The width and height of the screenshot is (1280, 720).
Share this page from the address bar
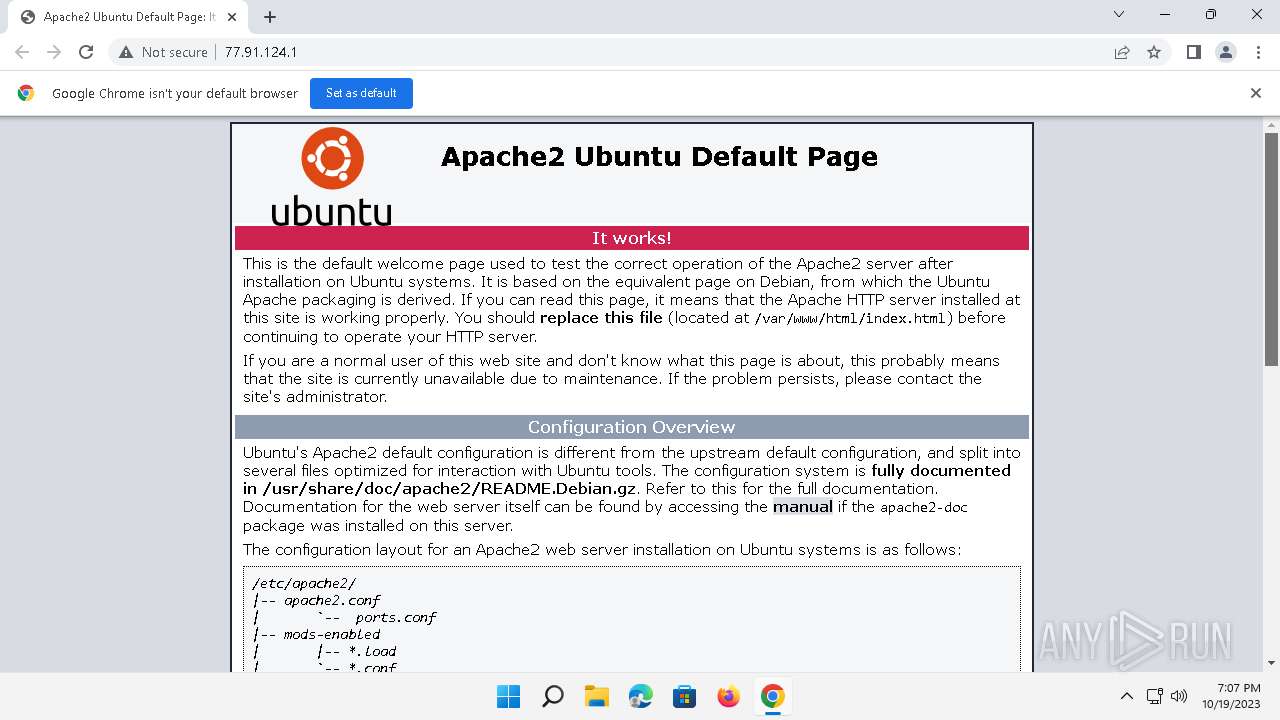[x=1122, y=52]
